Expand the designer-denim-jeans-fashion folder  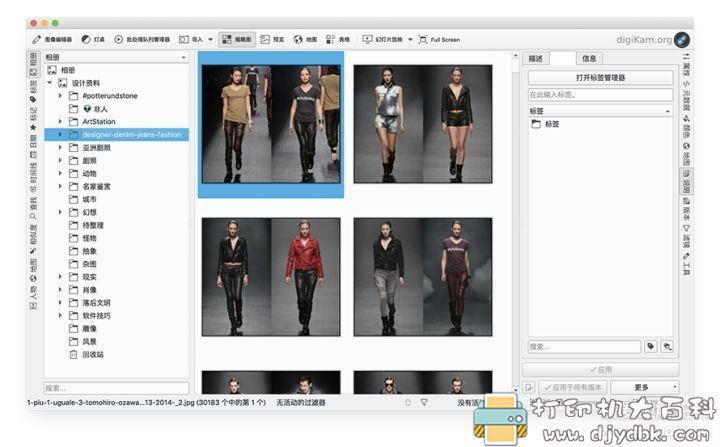coord(60,135)
